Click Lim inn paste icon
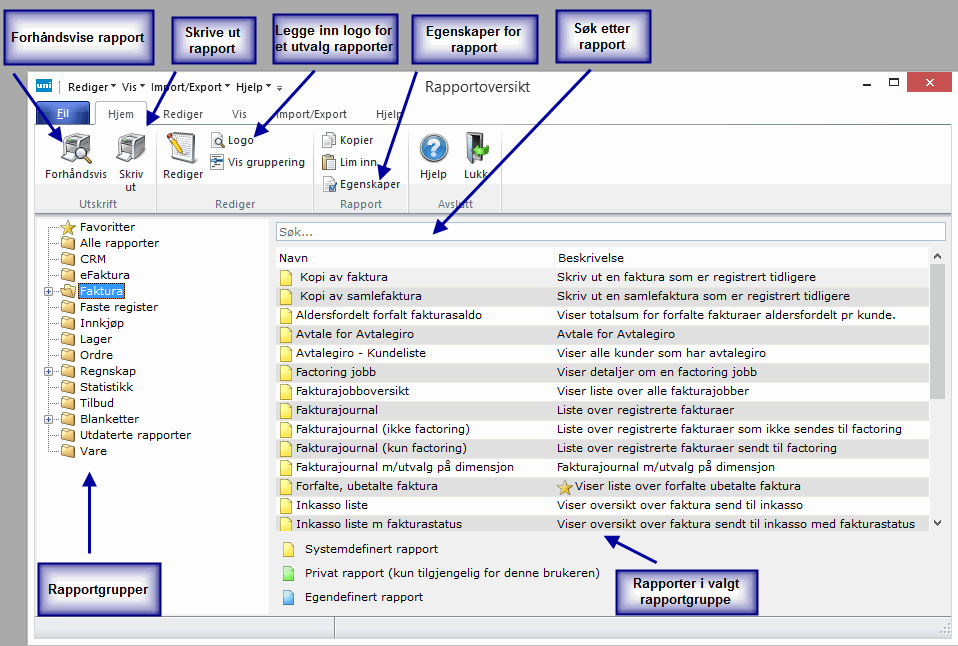 349,162
